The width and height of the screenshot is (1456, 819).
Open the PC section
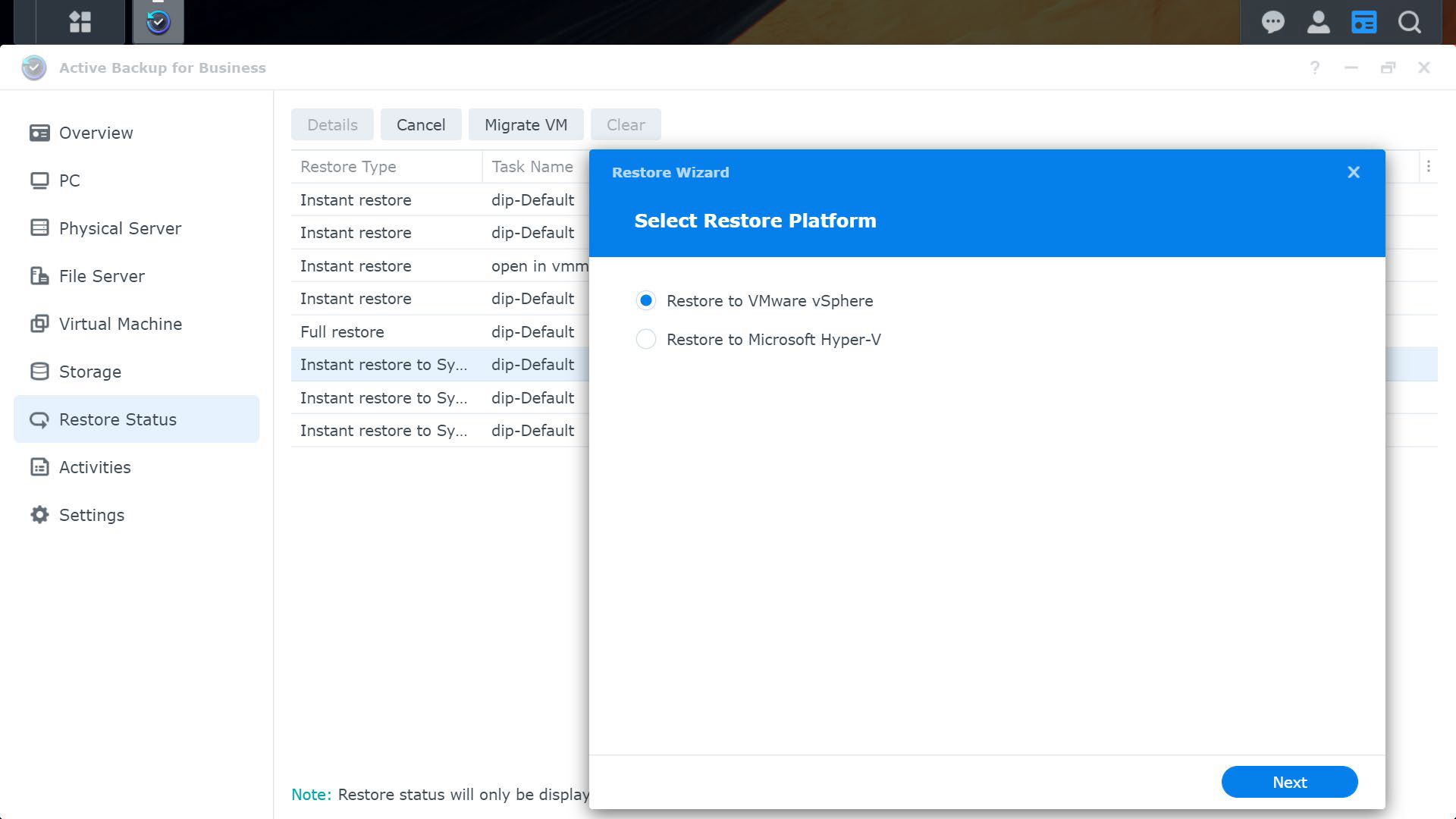tap(136, 180)
